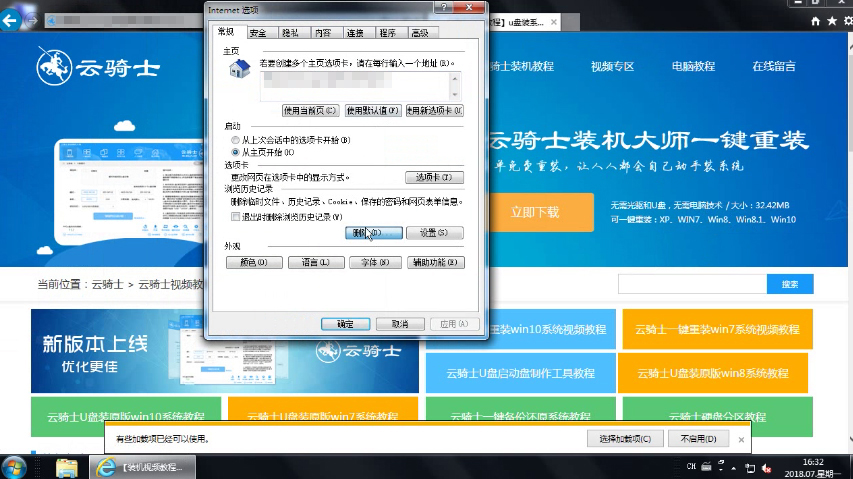Click the blue 搜索 button
Viewport: 853px width, 479px height.
(790, 284)
